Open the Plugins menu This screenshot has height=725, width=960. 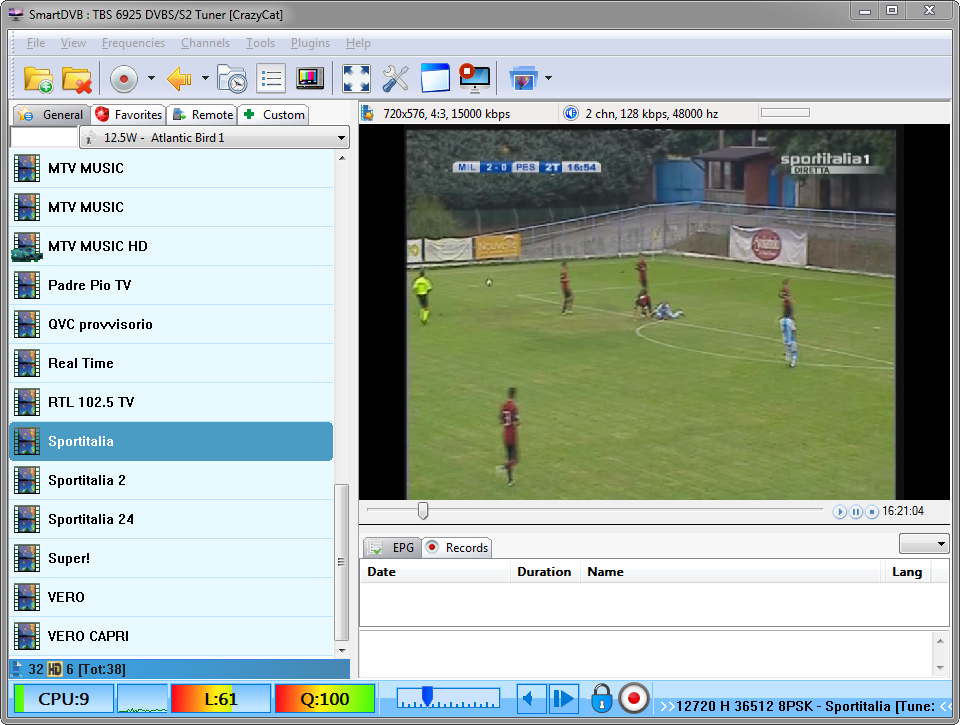[x=310, y=43]
